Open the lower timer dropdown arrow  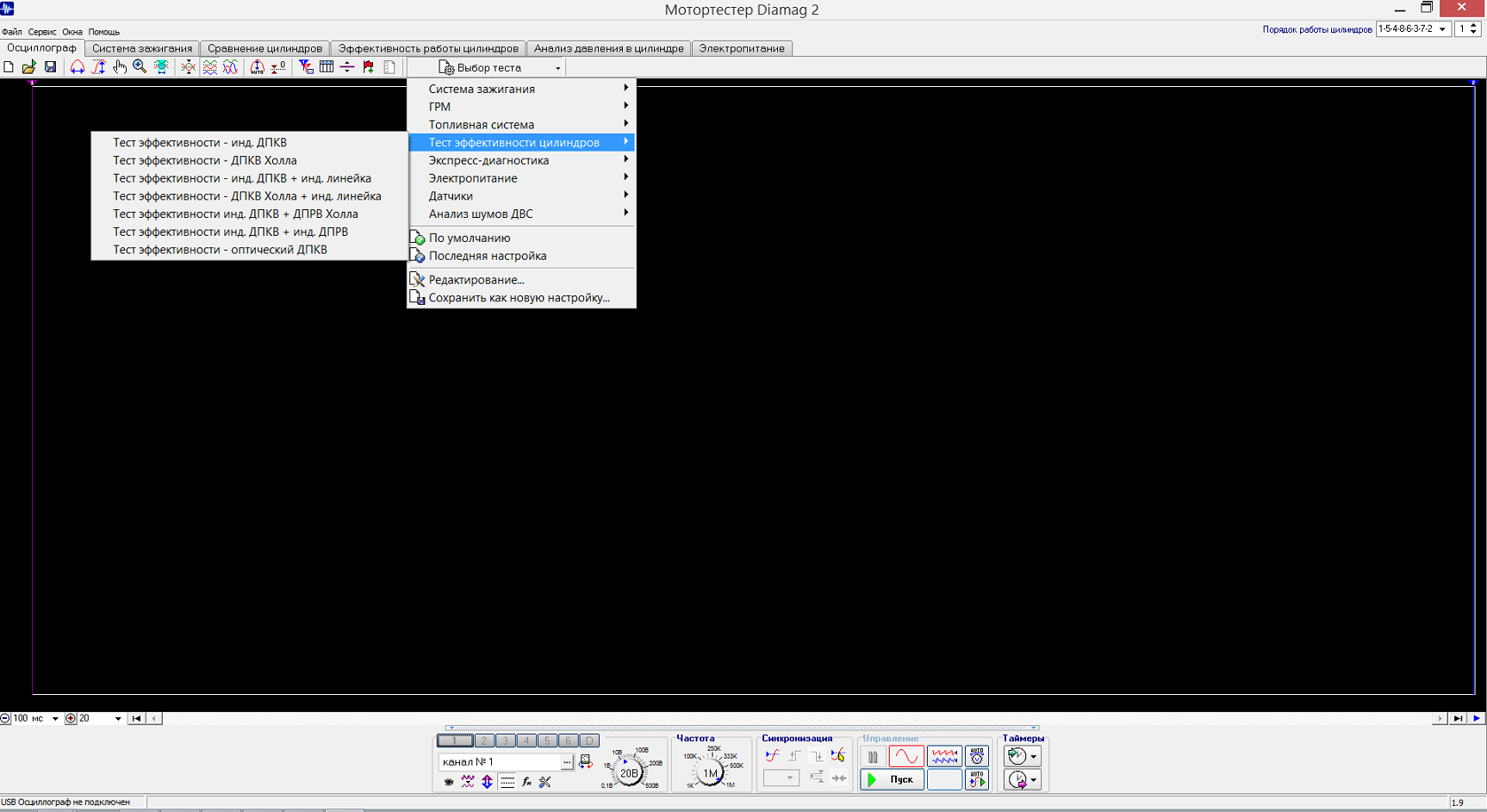pos(1034,780)
